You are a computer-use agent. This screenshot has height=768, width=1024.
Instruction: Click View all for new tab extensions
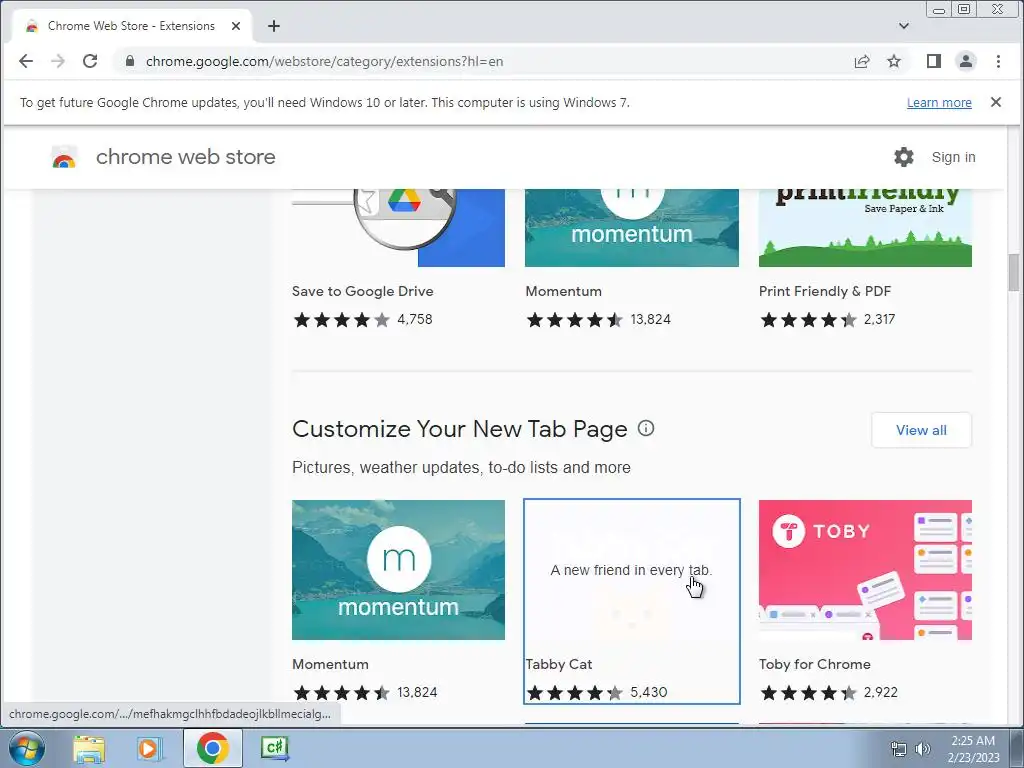[x=921, y=430]
